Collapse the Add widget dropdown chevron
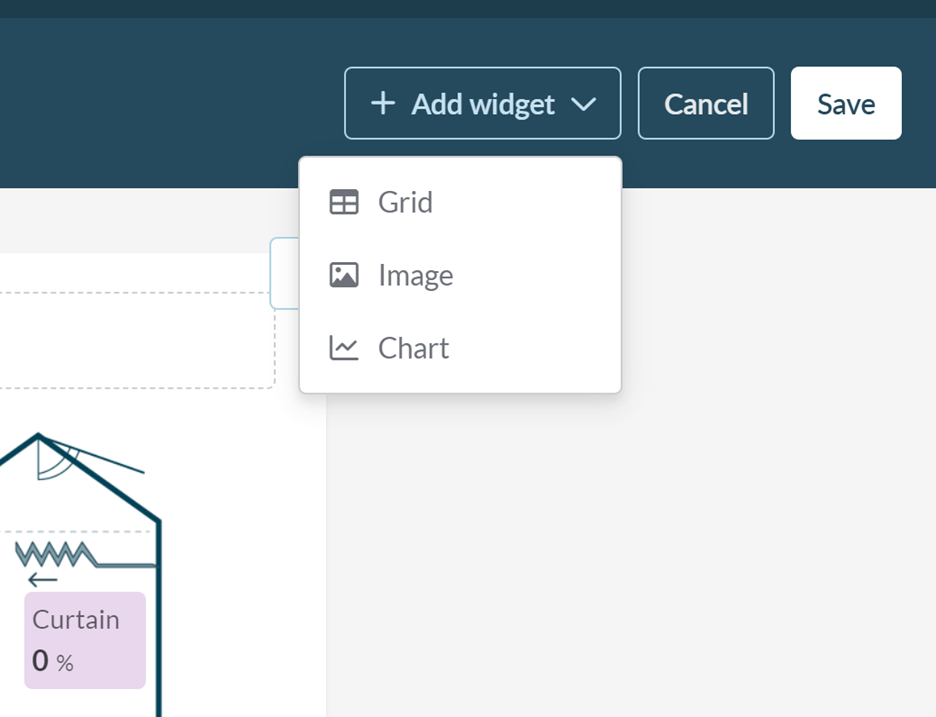The image size is (936, 717). 584,104
